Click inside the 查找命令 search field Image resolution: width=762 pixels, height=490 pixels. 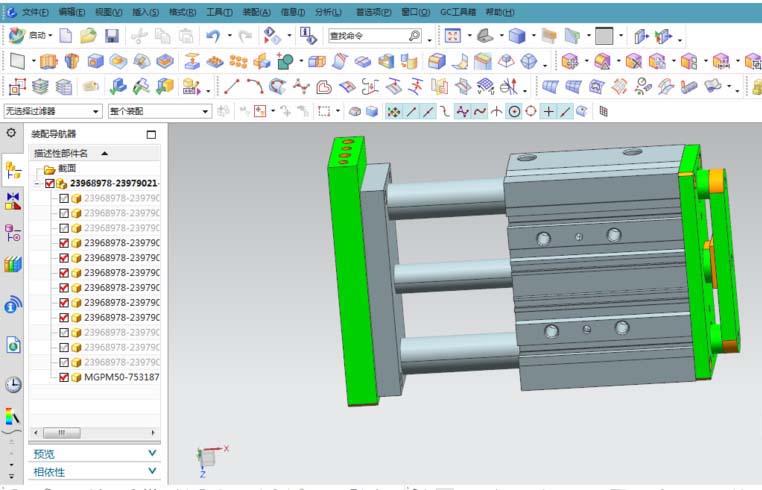368,35
